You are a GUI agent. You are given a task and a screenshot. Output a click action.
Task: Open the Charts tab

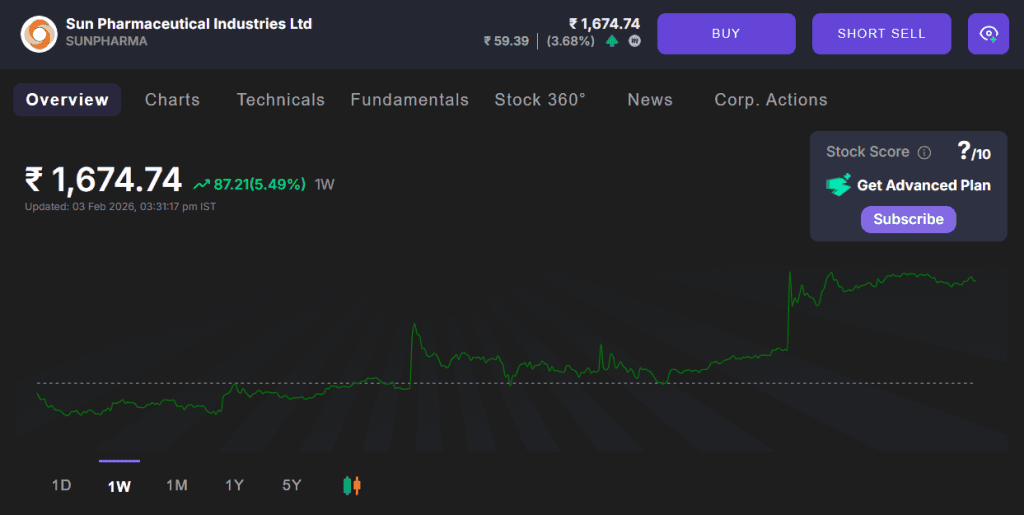[x=172, y=100]
